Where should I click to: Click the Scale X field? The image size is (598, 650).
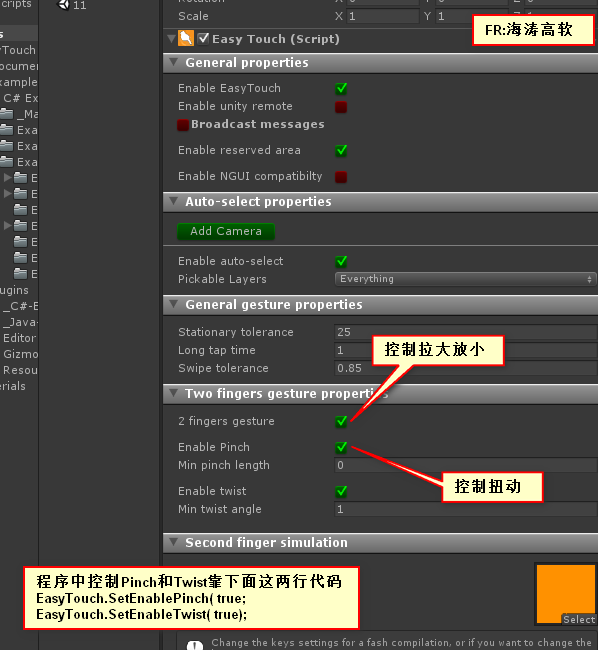click(383, 16)
